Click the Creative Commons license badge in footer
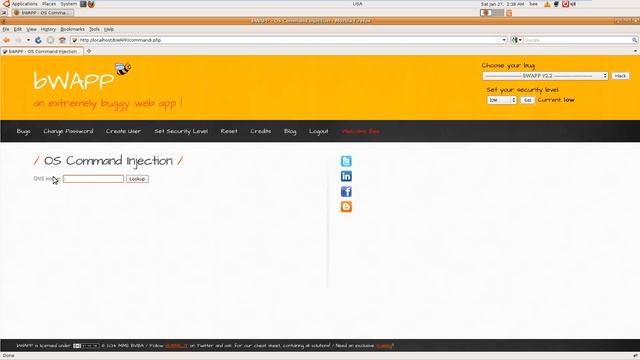640x360 pixels. click(86, 346)
